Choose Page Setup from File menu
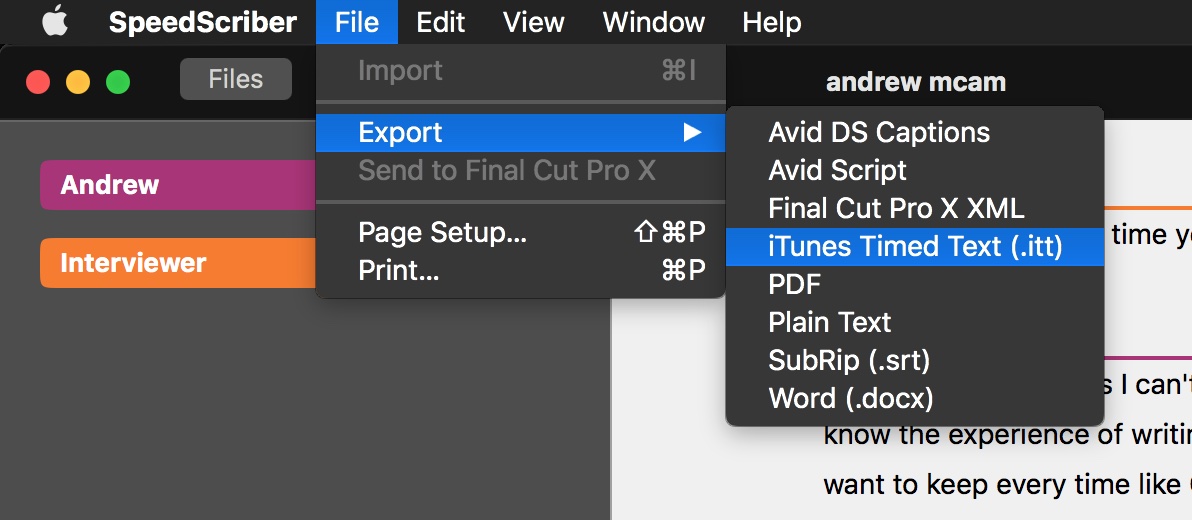 point(442,233)
